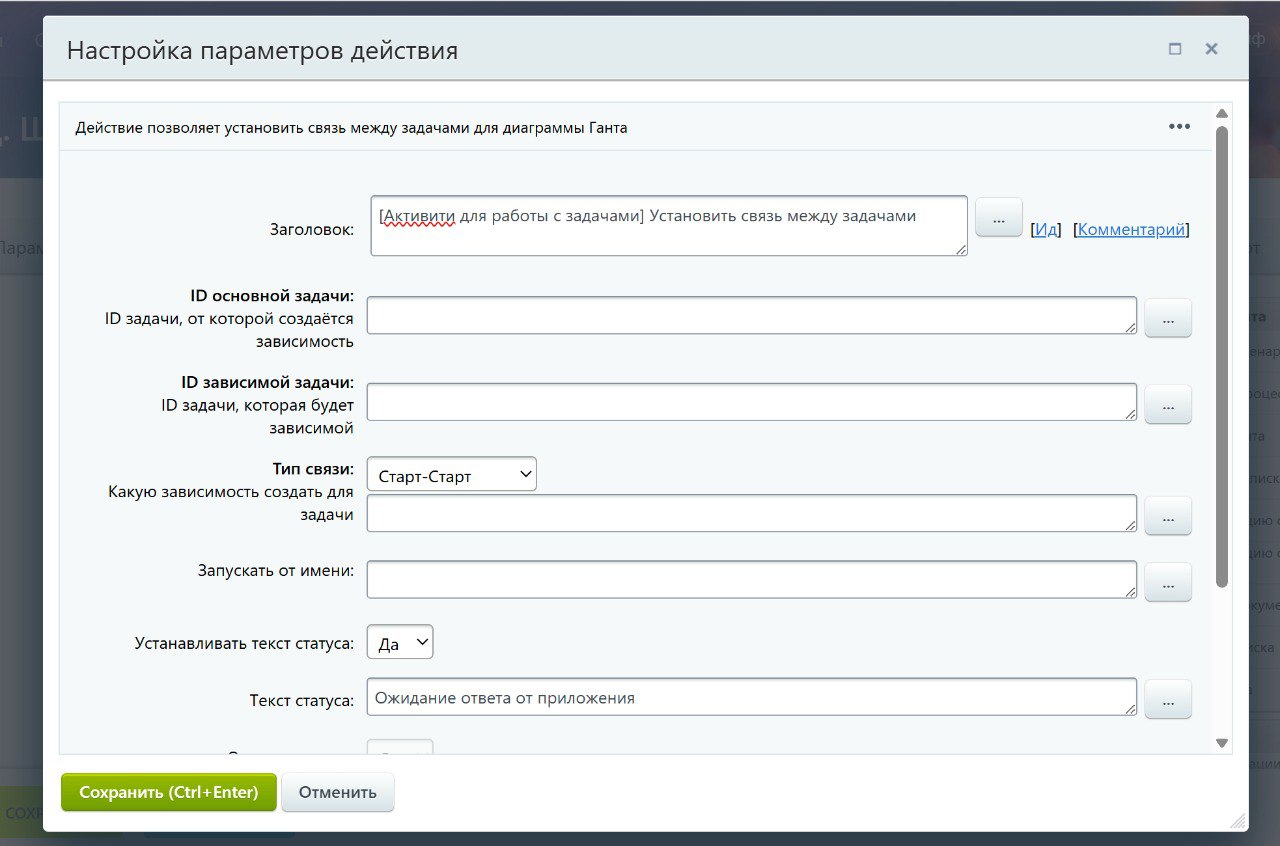Click the Комментарий link
Viewport: 1280px width, 846px height.
coord(1132,229)
